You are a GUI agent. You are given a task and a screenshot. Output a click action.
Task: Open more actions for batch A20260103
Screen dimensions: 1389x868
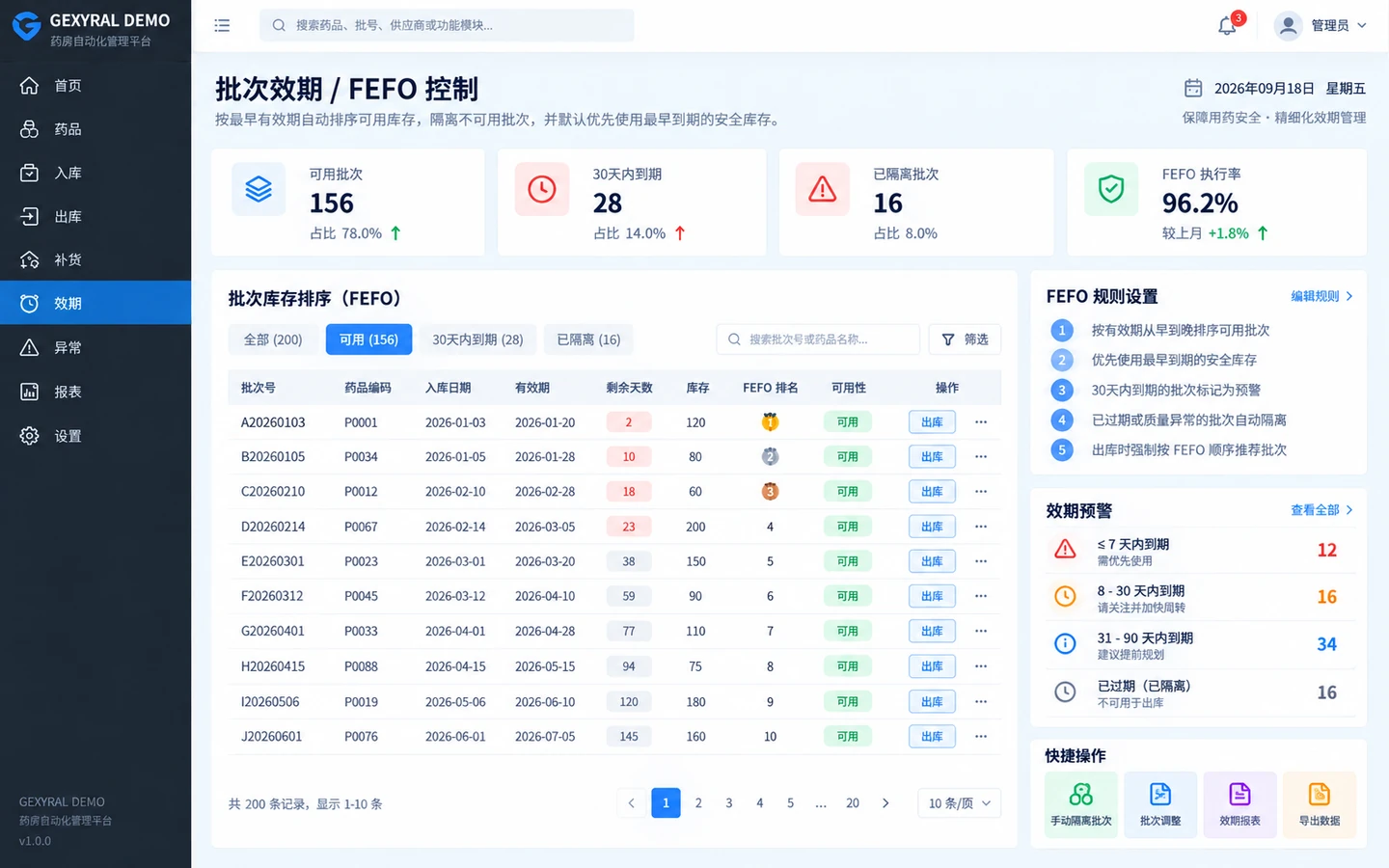pos(981,421)
